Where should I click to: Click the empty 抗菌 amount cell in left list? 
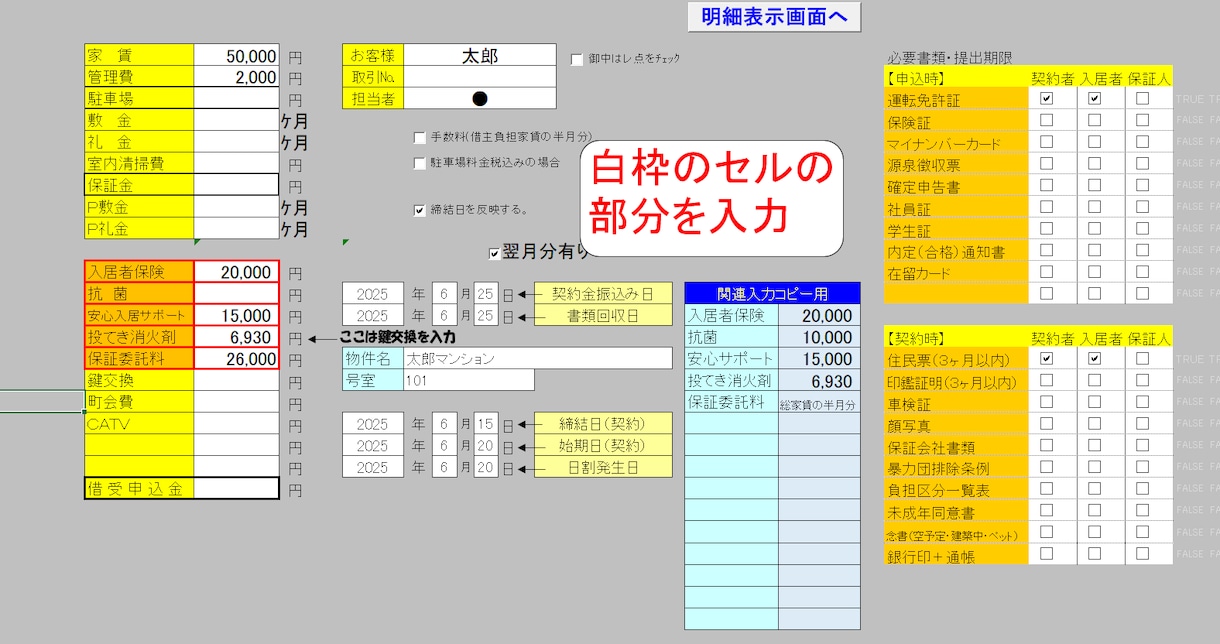tap(237, 293)
